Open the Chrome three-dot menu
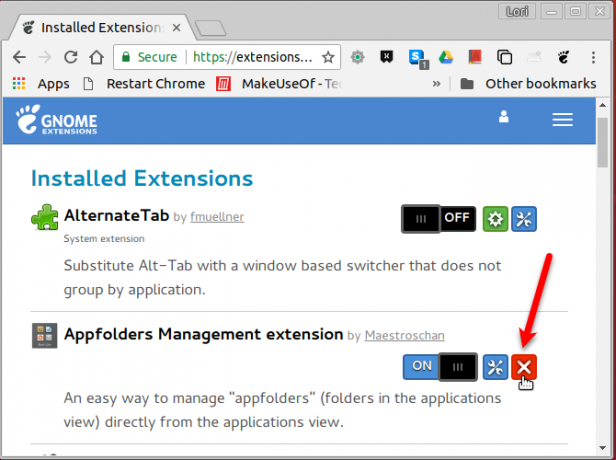 [593, 57]
